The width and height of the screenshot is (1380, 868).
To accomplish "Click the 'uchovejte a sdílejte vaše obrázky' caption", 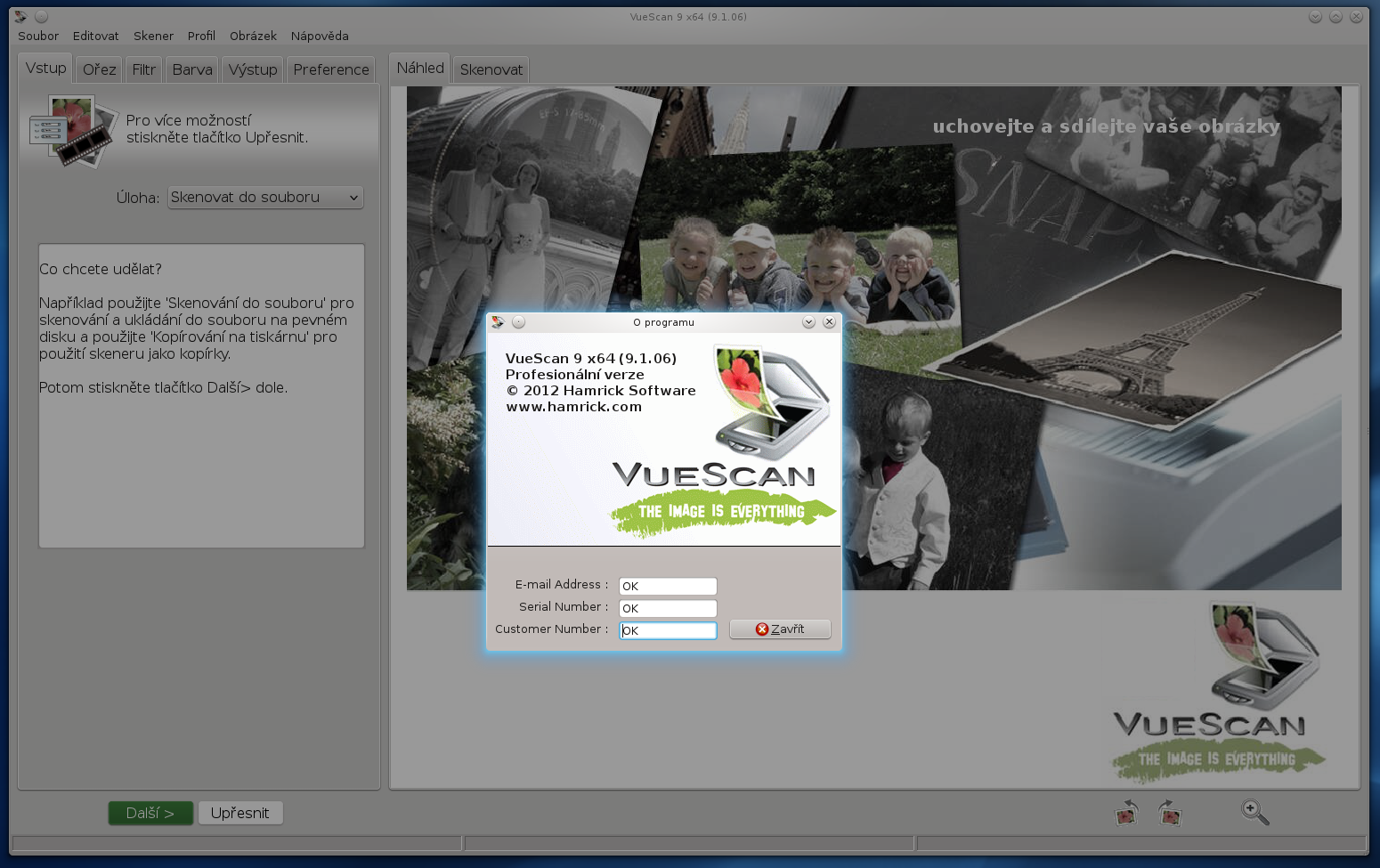I will click(1106, 126).
